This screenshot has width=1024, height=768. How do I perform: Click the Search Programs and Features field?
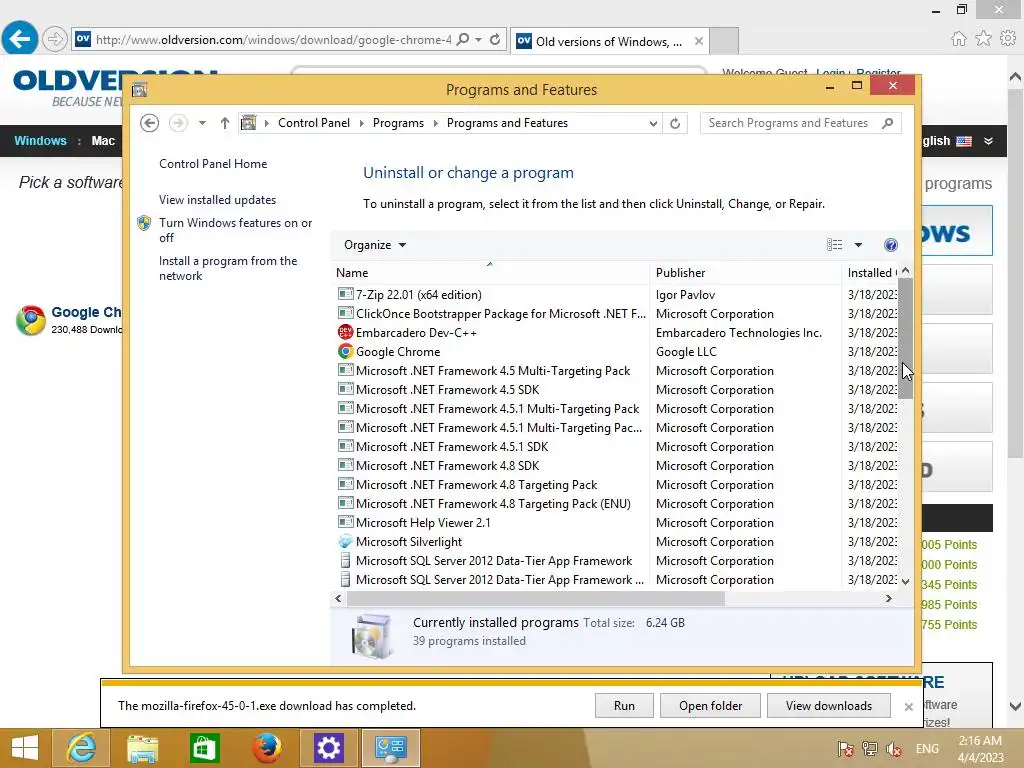click(800, 123)
